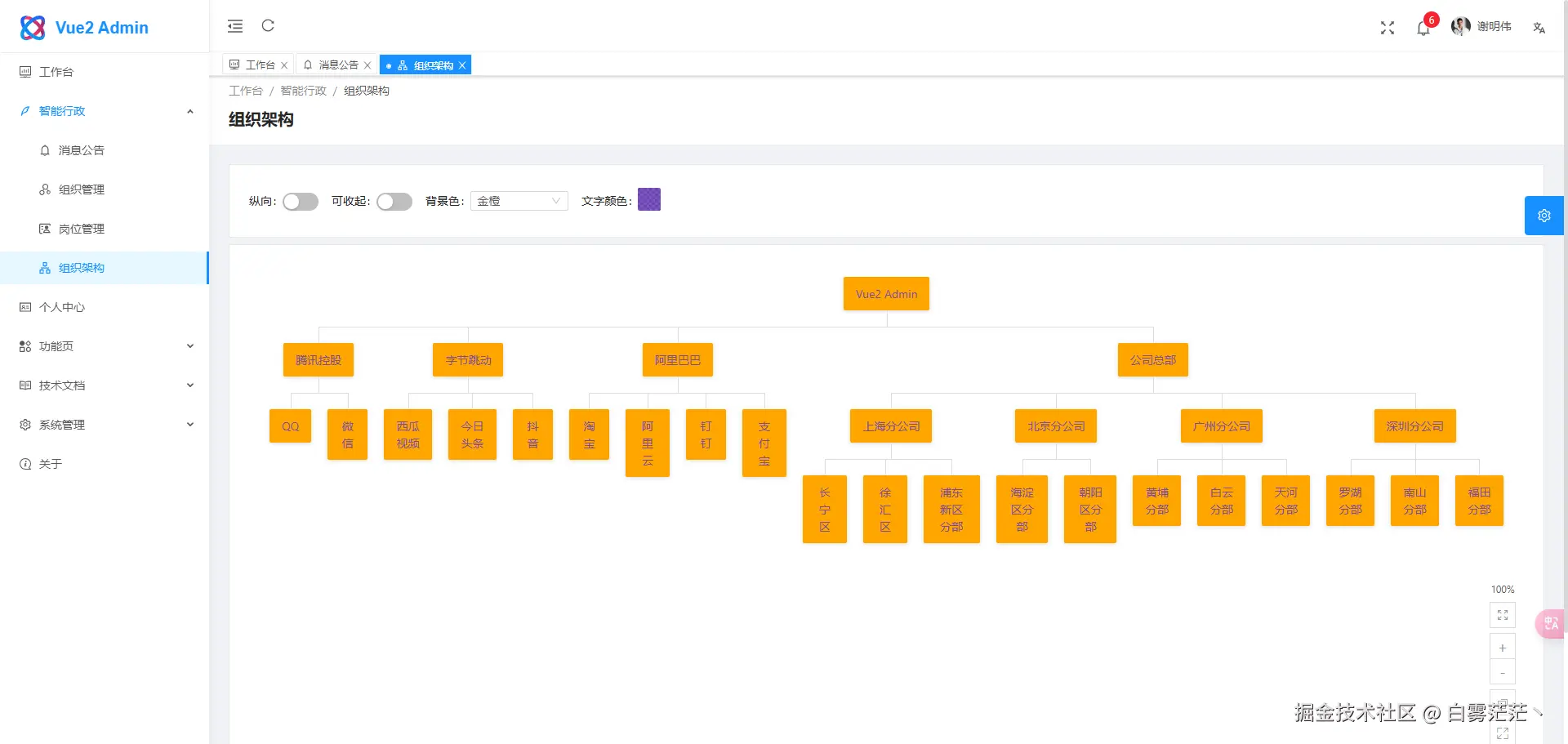
Task: Open the settings gear panel button
Action: click(x=1544, y=216)
